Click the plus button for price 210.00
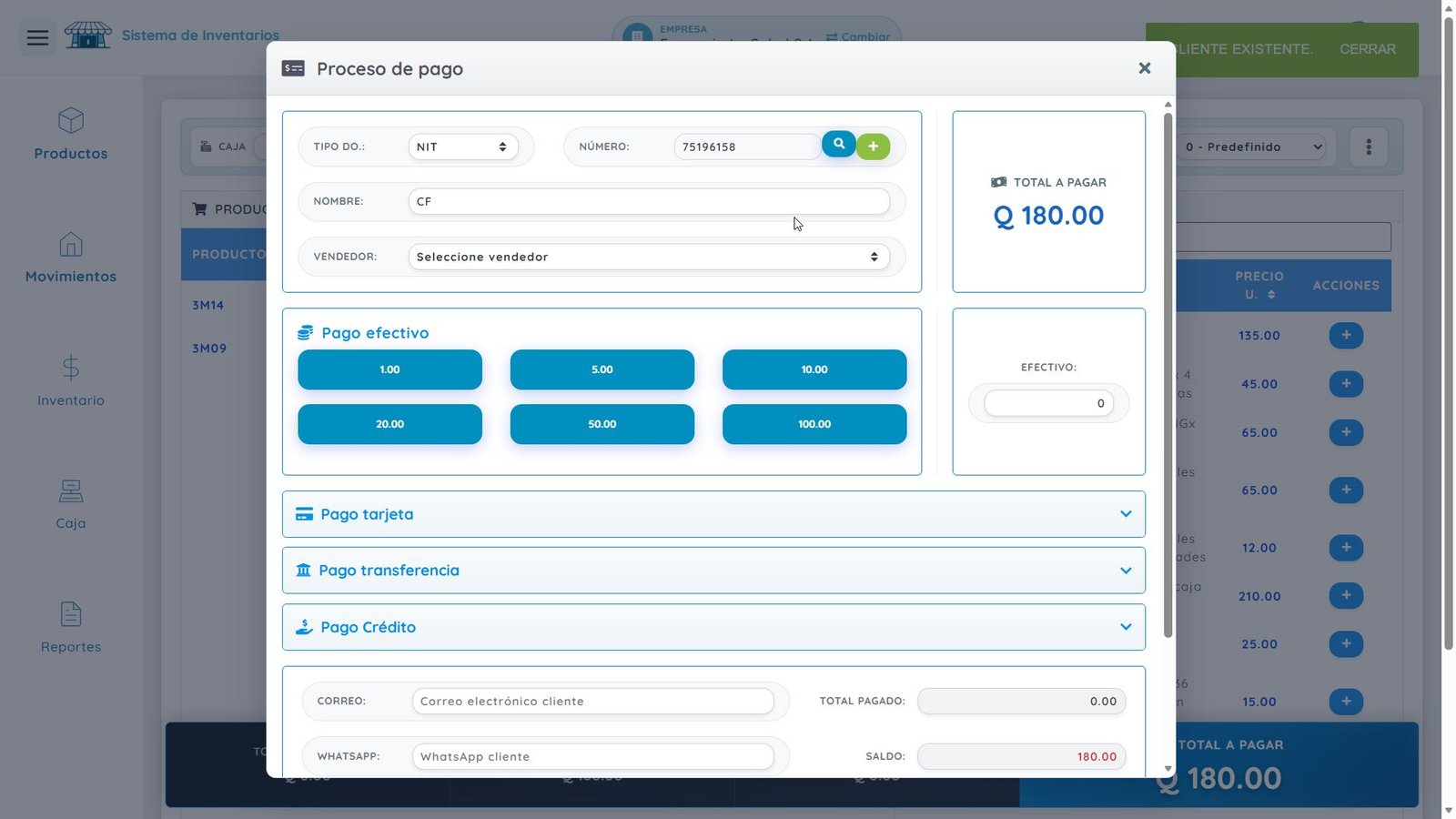This screenshot has height=819, width=1456. (x=1346, y=595)
